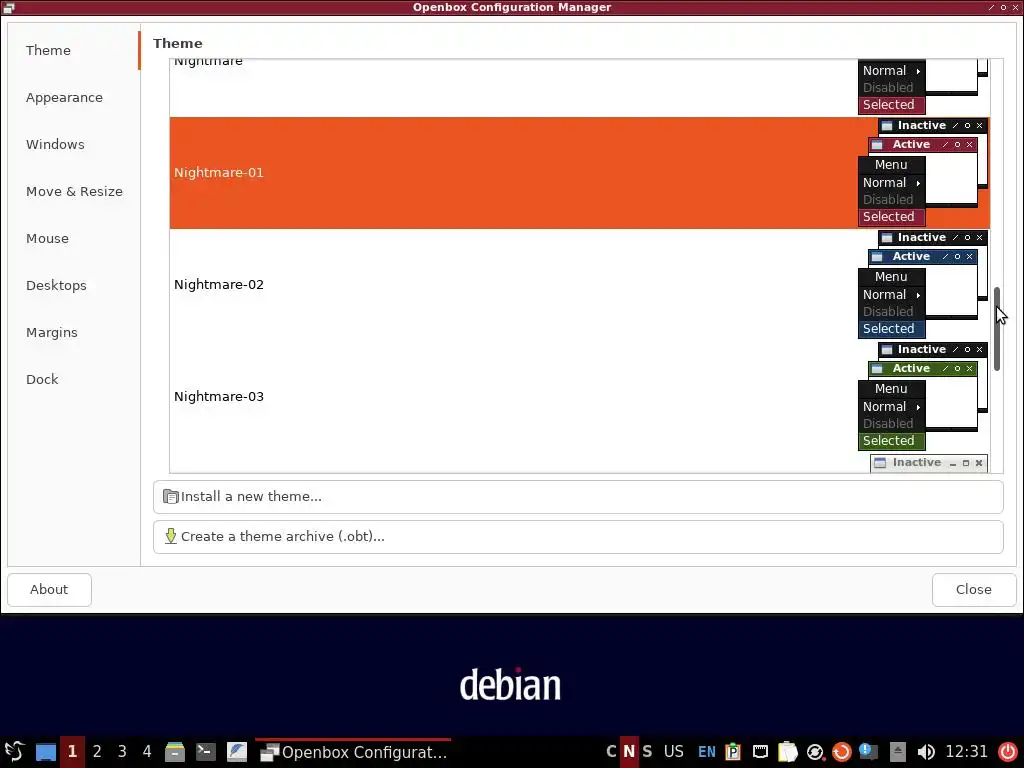Click the EN input language indicator
This screenshot has width=1024, height=768.
(707, 752)
